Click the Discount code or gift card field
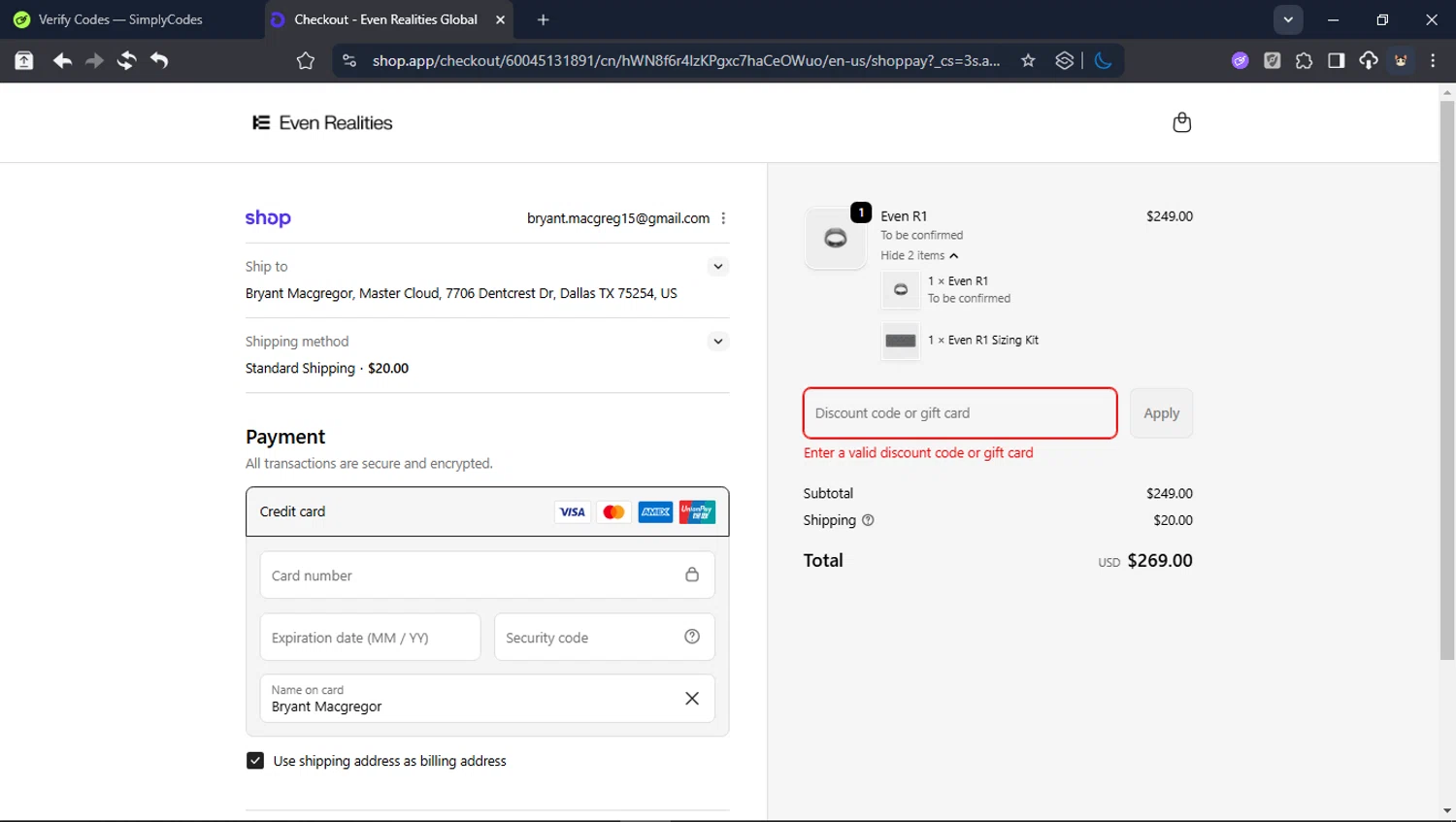1456x822 pixels. click(960, 413)
